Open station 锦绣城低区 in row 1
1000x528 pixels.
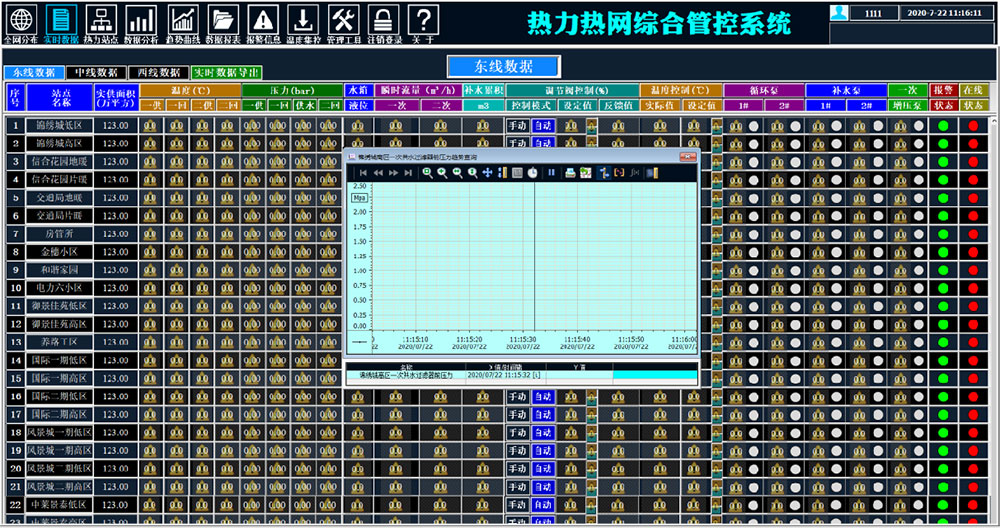(x=59, y=126)
